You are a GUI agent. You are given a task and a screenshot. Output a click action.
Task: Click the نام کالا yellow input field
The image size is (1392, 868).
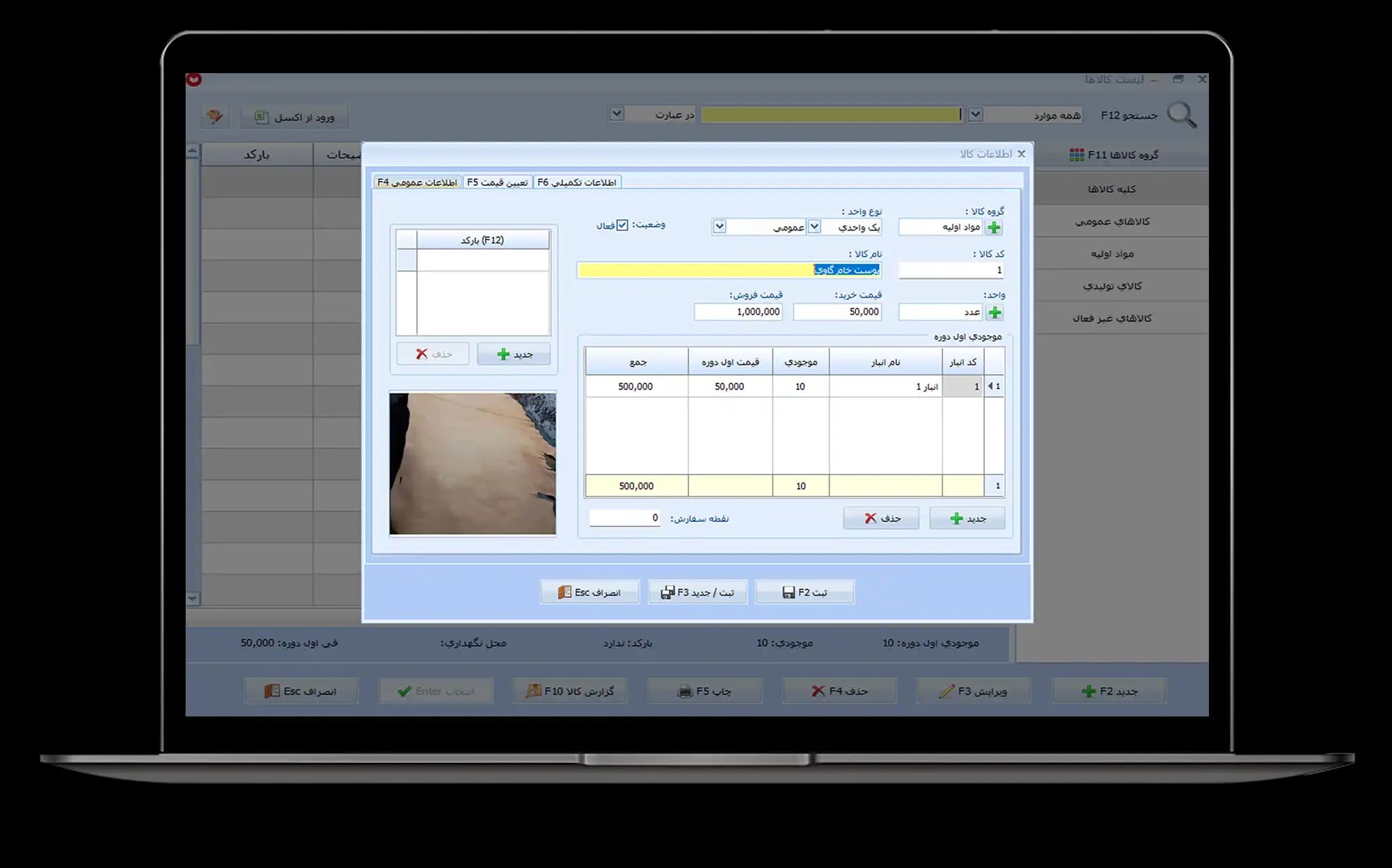(729, 270)
